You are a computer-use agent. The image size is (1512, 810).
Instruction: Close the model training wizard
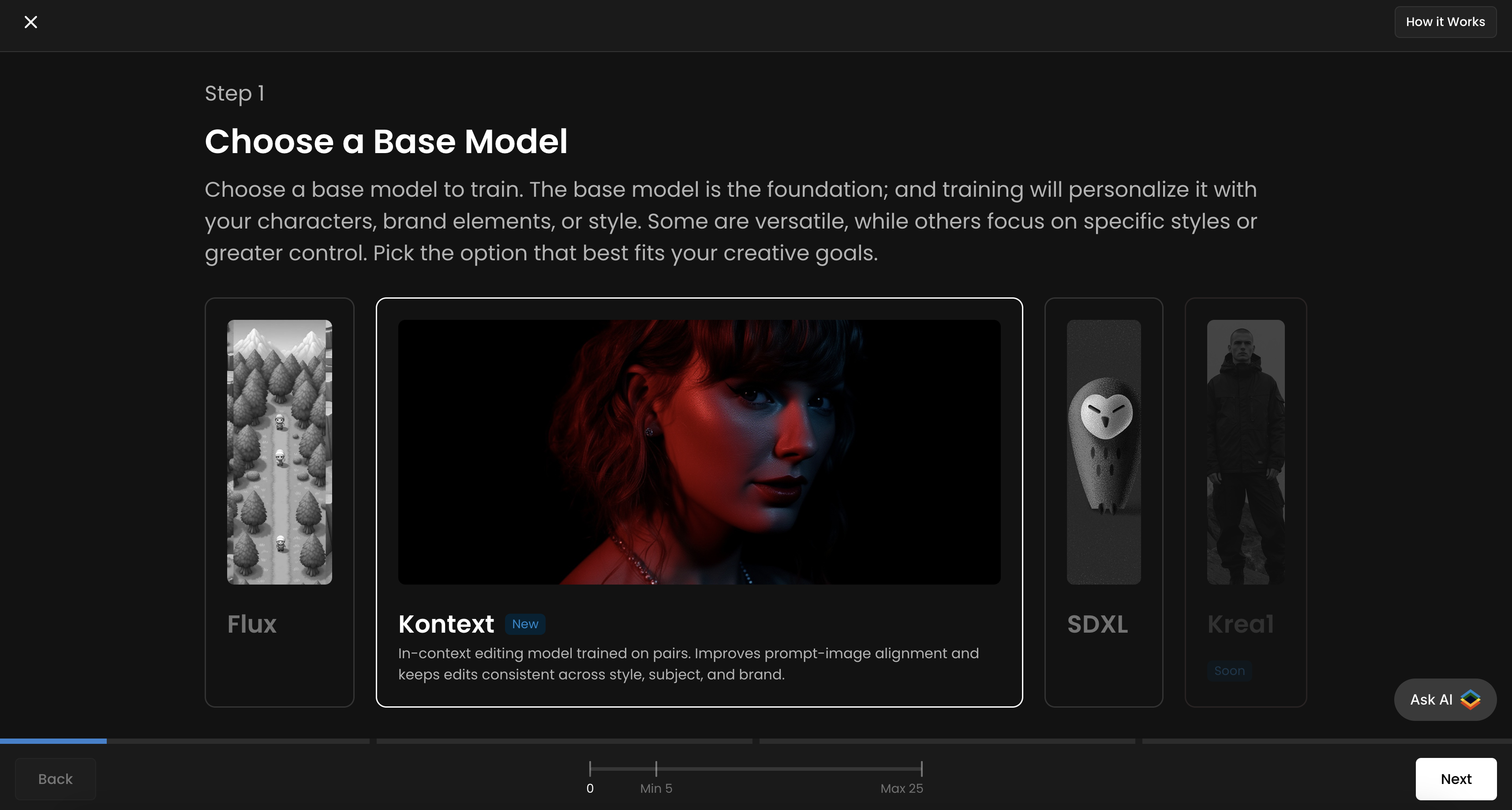click(30, 22)
